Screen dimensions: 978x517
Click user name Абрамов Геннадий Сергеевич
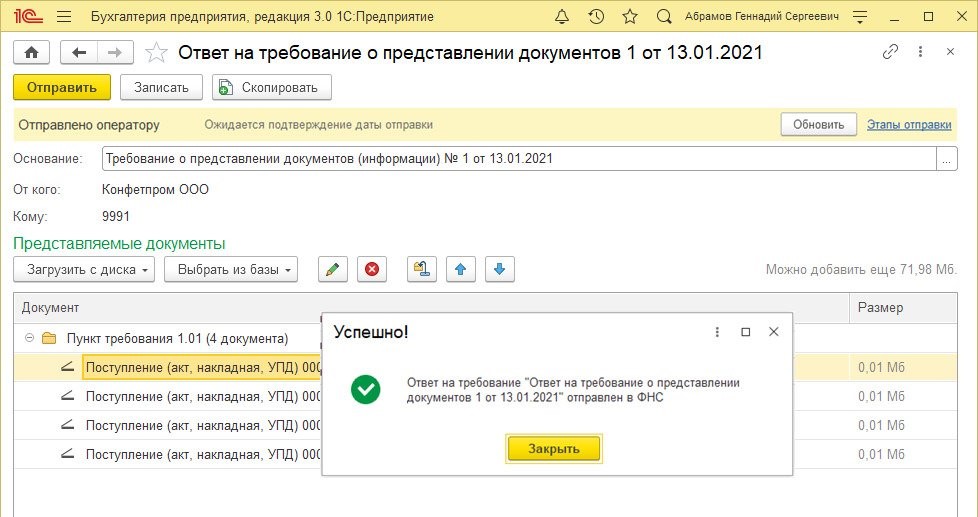point(762,17)
